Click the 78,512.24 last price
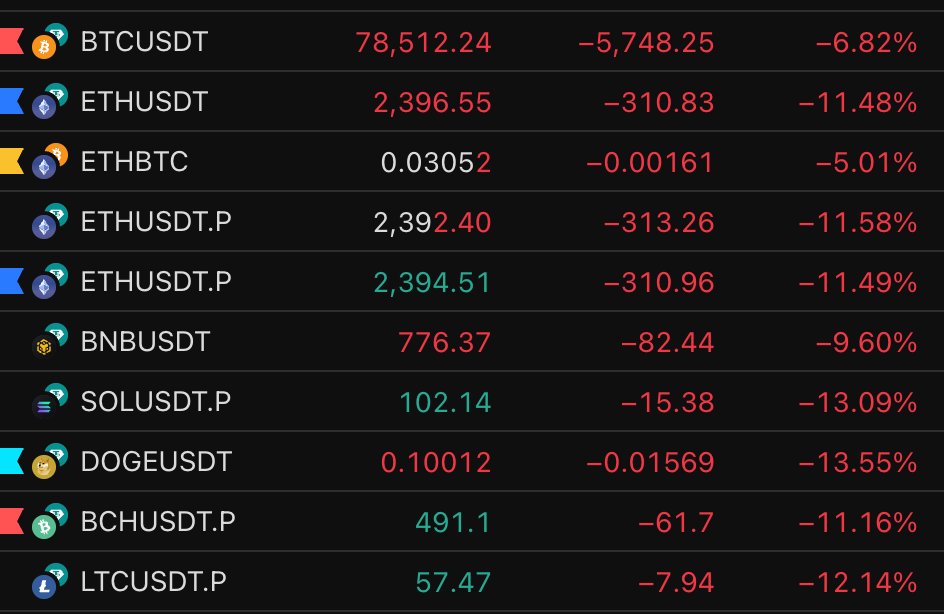This screenshot has height=614, width=944. (423, 42)
